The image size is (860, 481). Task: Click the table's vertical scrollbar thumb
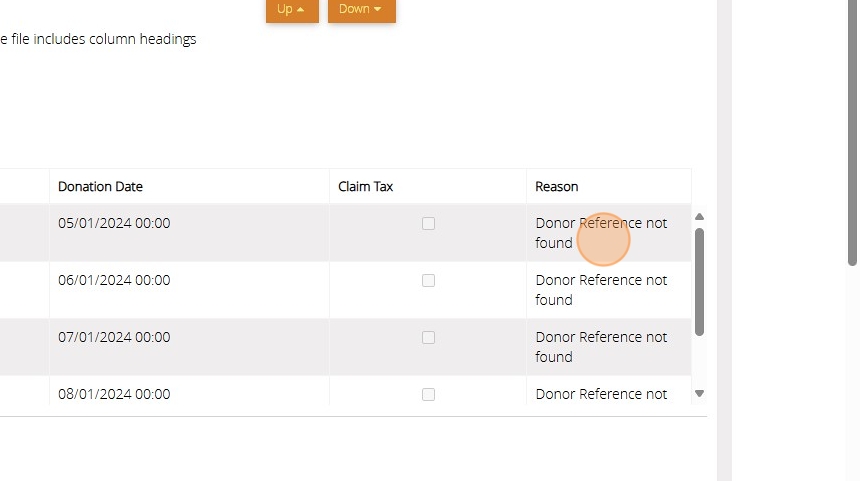[700, 280]
